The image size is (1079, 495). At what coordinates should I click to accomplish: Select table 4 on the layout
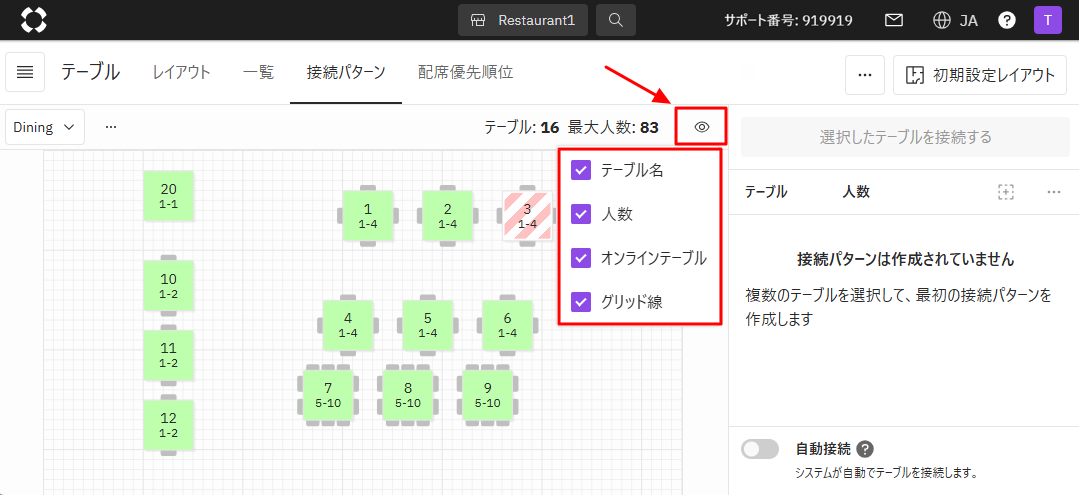pos(348,325)
